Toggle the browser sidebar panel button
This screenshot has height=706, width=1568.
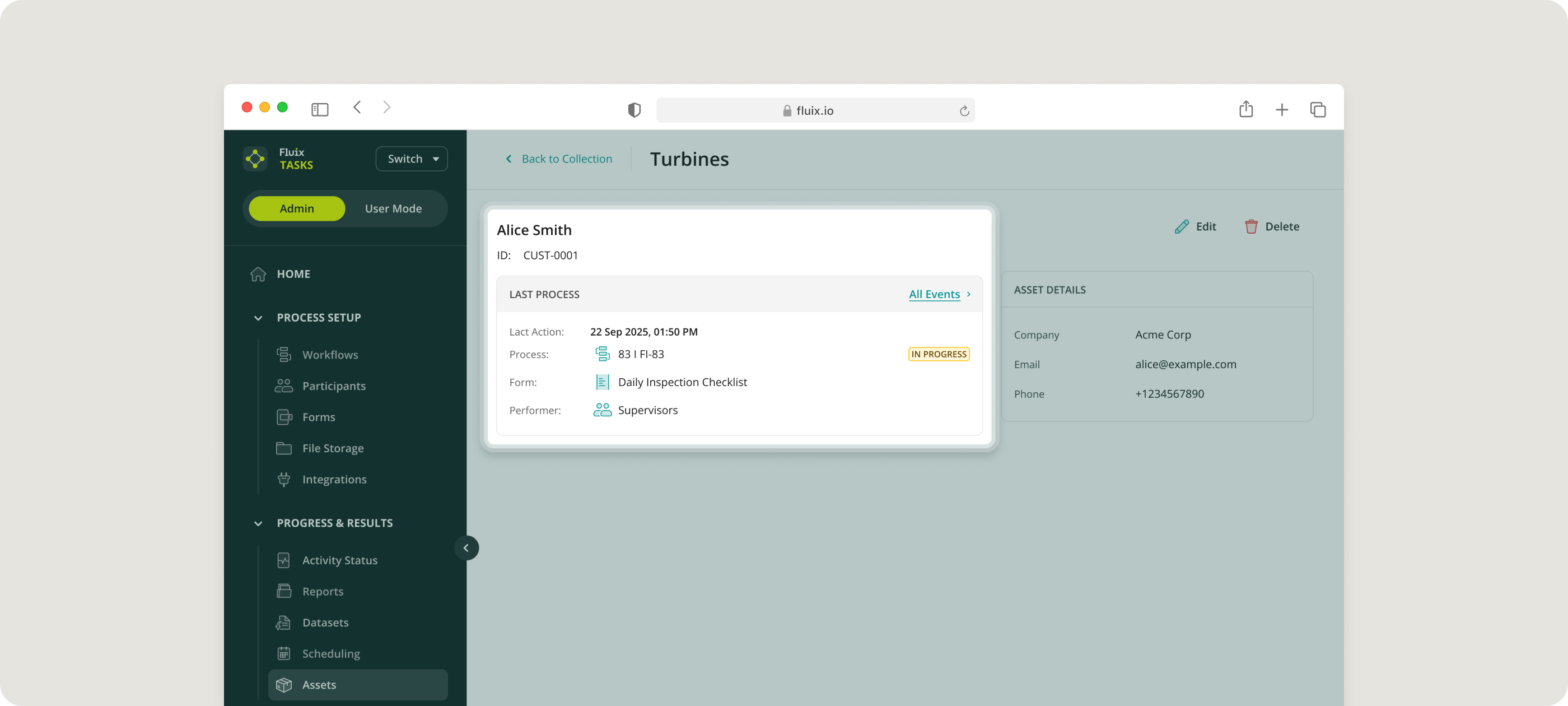point(320,110)
